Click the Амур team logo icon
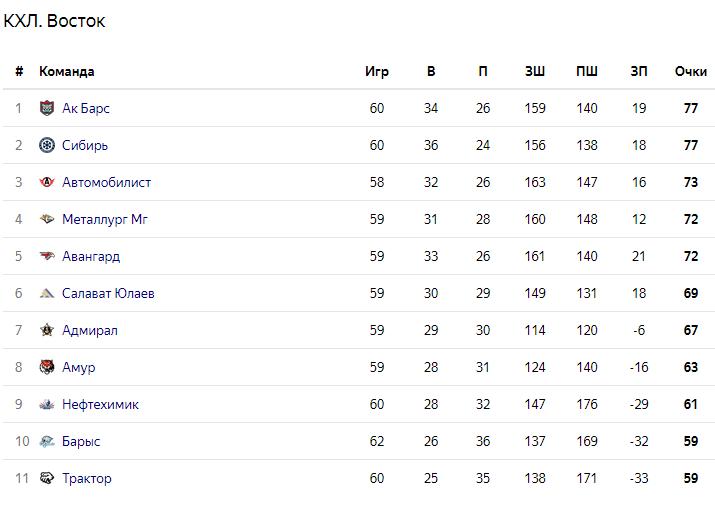715x513 pixels. point(47,367)
